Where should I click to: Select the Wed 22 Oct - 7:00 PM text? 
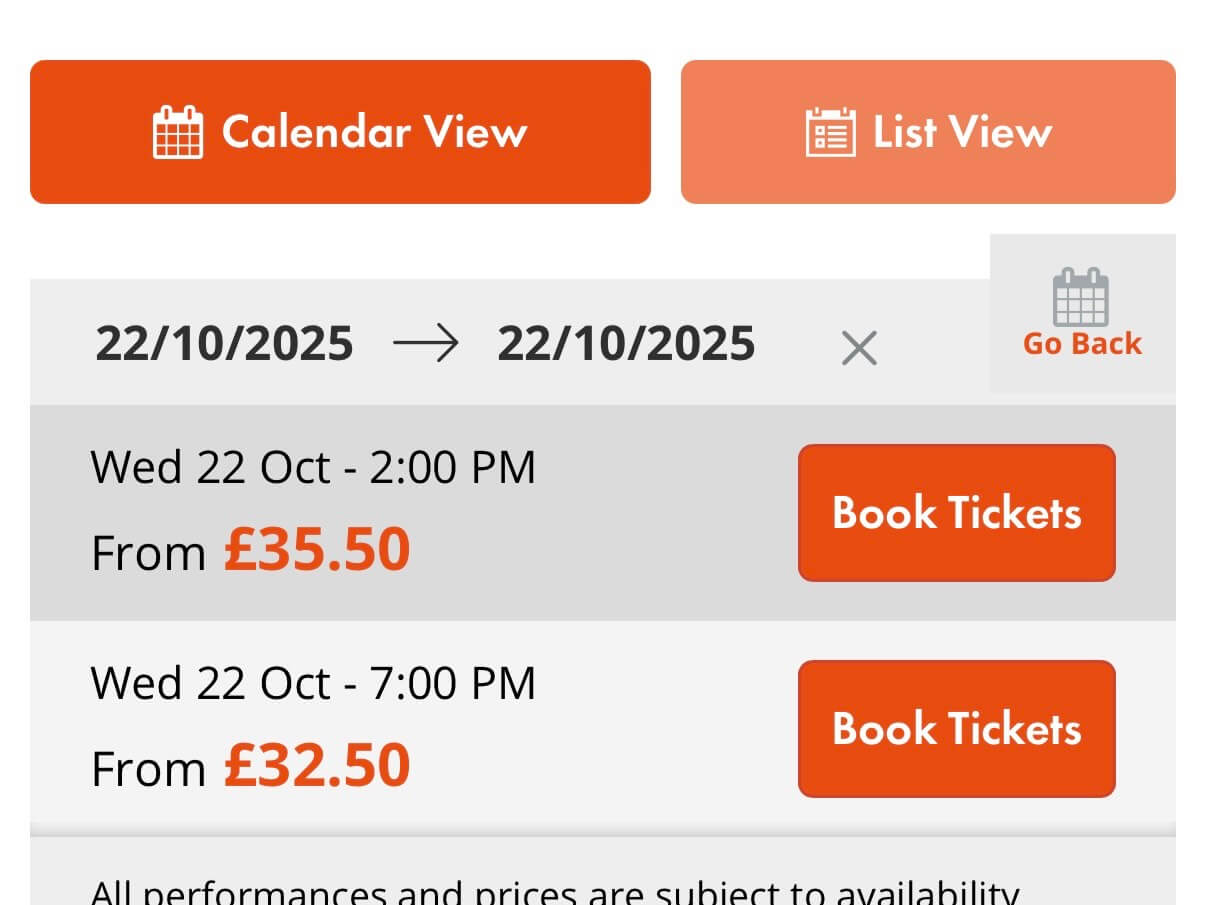point(313,684)
